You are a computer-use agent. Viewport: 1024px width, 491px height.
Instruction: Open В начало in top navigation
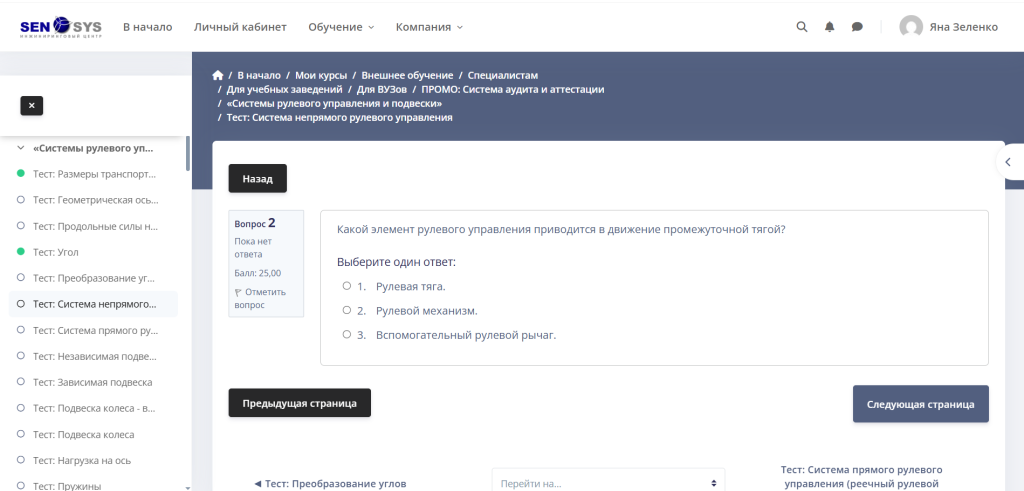click(148, 27)
